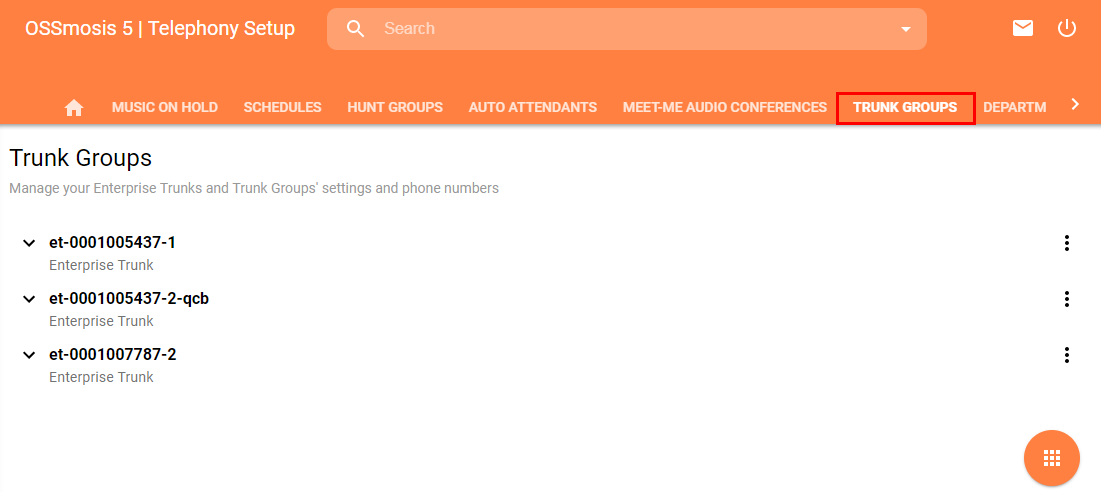Open the mail envelope icon

1022,28
